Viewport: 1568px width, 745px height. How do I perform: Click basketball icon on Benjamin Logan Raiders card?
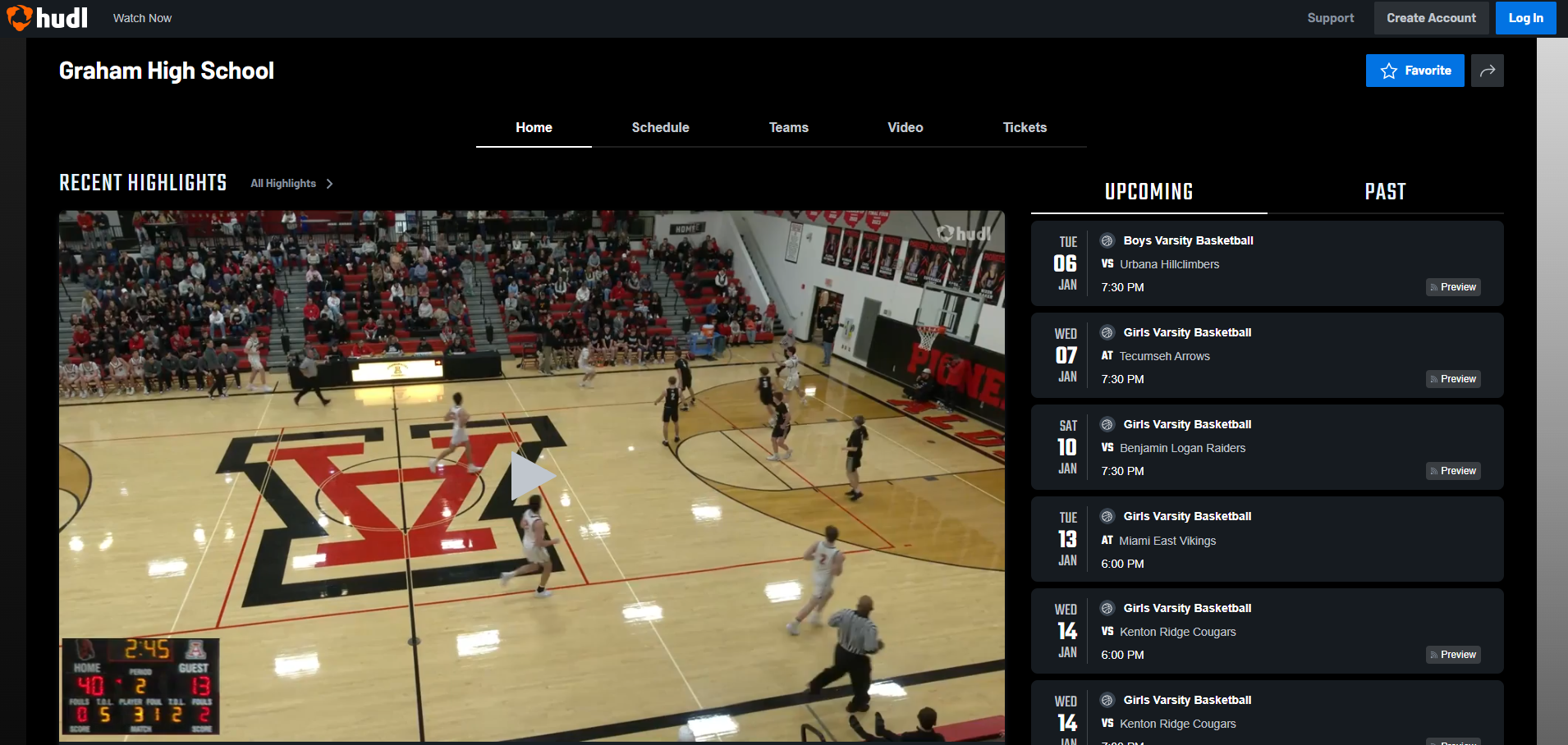pos(1107,424)
